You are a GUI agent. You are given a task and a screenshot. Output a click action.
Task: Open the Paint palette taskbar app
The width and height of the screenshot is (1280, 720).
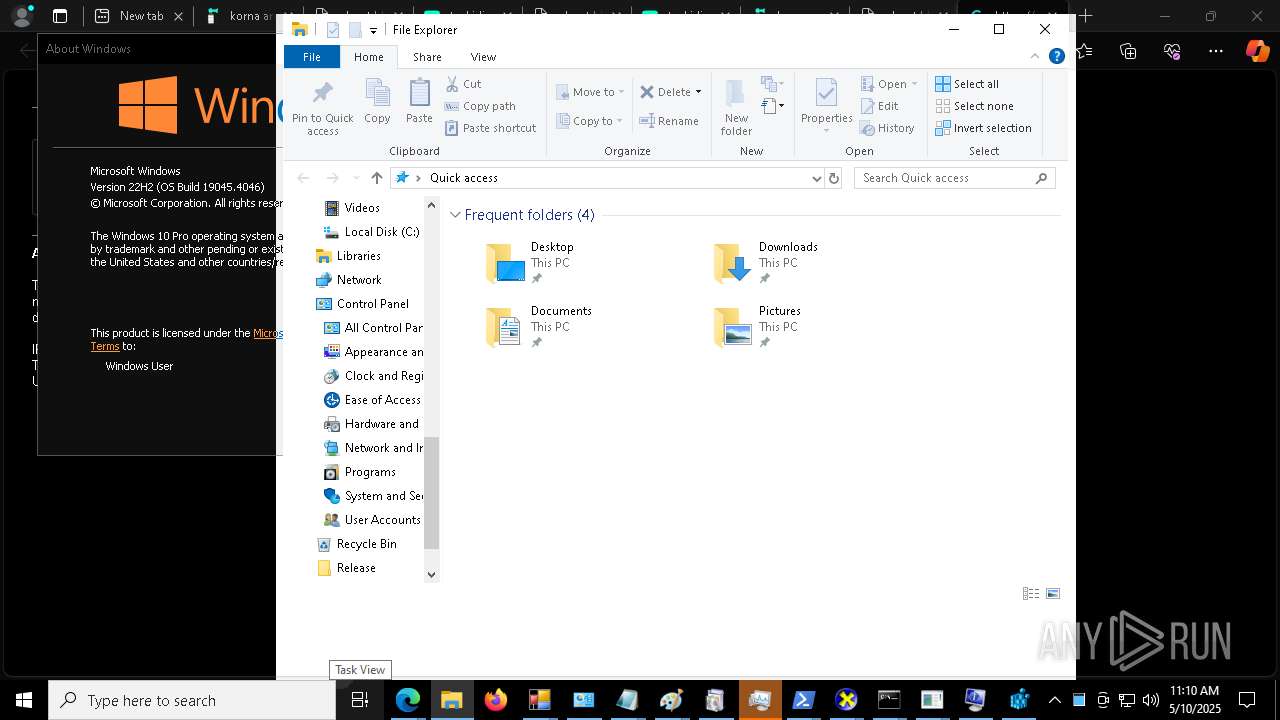pyautogui.click(x=671, y=700)
